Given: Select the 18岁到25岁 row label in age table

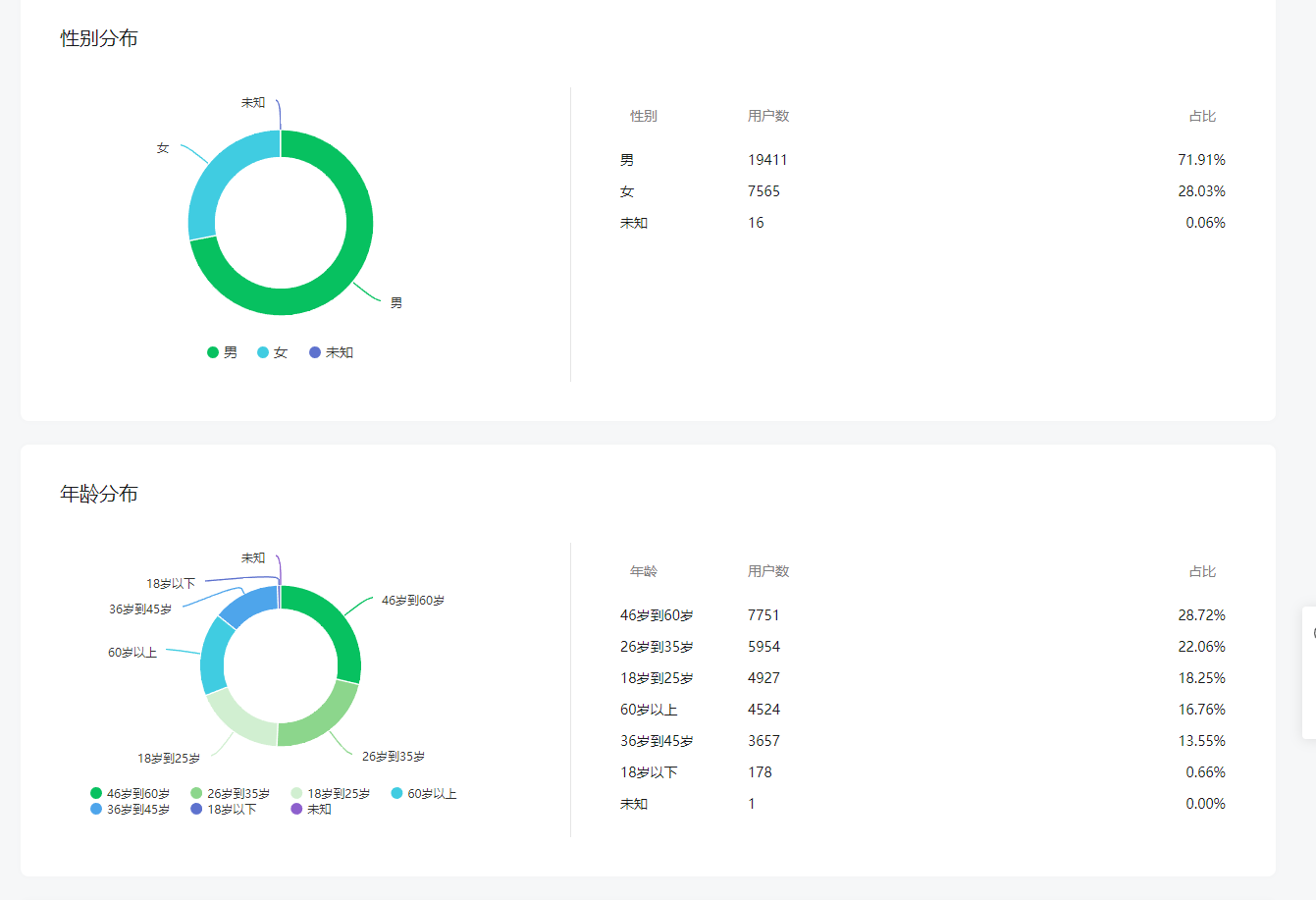Looking at the screenshot, I should (x=657, y=678).
